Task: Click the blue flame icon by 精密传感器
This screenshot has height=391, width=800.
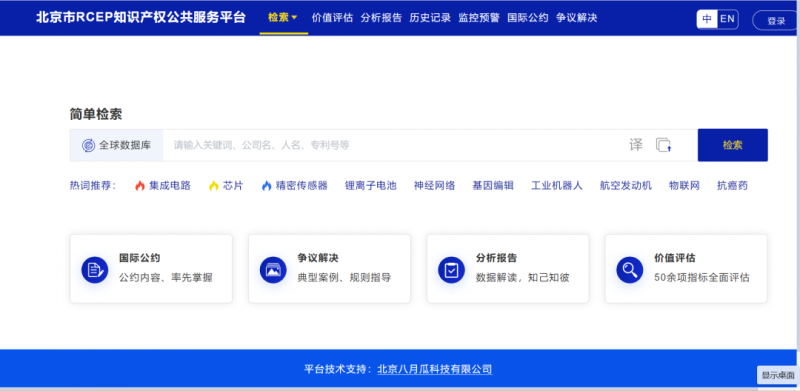Action: pyautogui.click(x=266, y=186)
